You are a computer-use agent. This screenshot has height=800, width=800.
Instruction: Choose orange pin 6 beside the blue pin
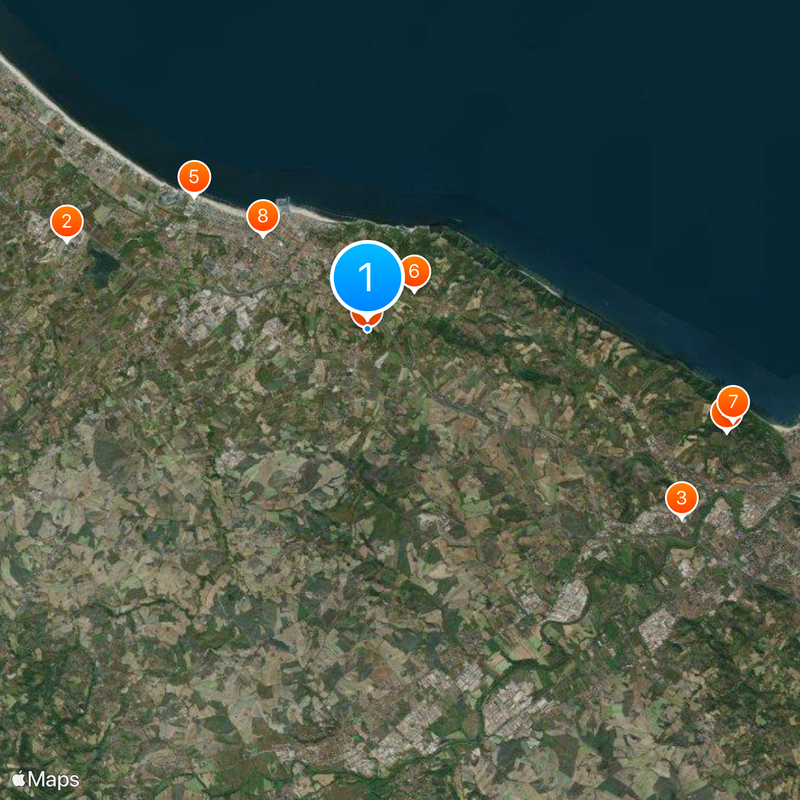click(x=415, y=272)
